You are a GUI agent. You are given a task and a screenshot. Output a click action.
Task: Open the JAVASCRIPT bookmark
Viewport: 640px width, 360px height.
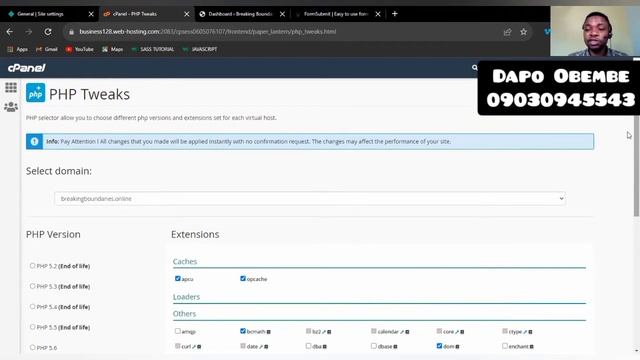[200, 49]
